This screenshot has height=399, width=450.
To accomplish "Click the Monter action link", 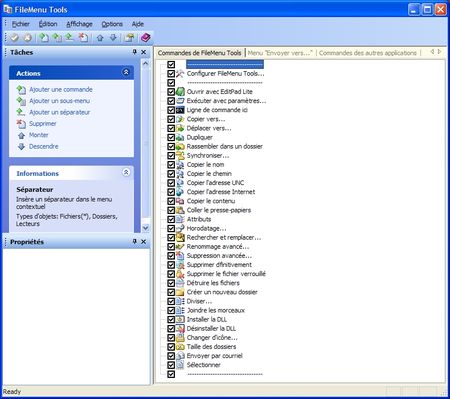I will click(39, 135).
